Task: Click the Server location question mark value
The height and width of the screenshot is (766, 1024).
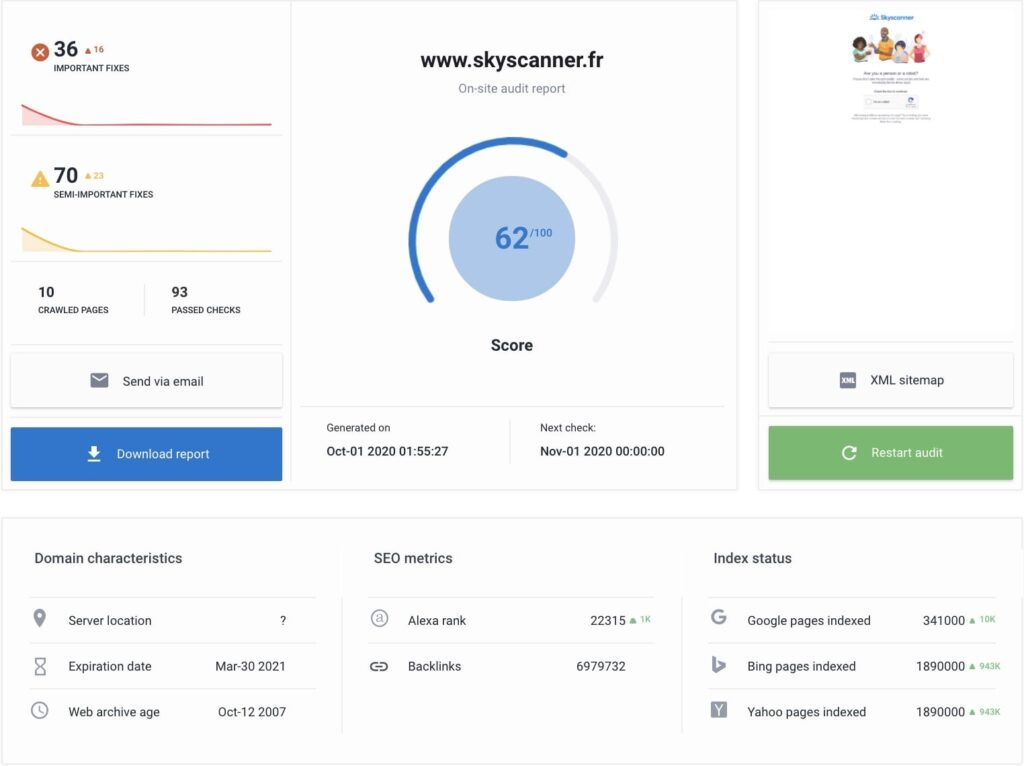Action: coord(283,620)
